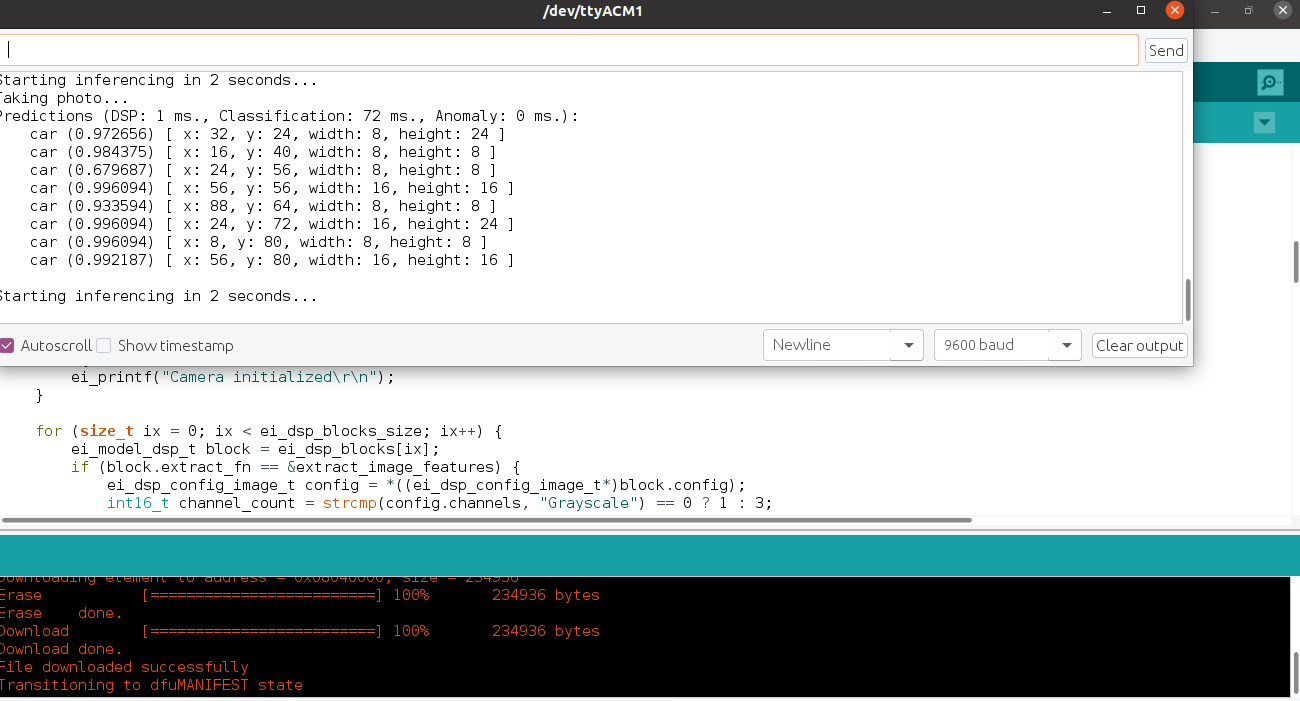Click the car (0.972656) prediction line

click(x=267, y=134)
